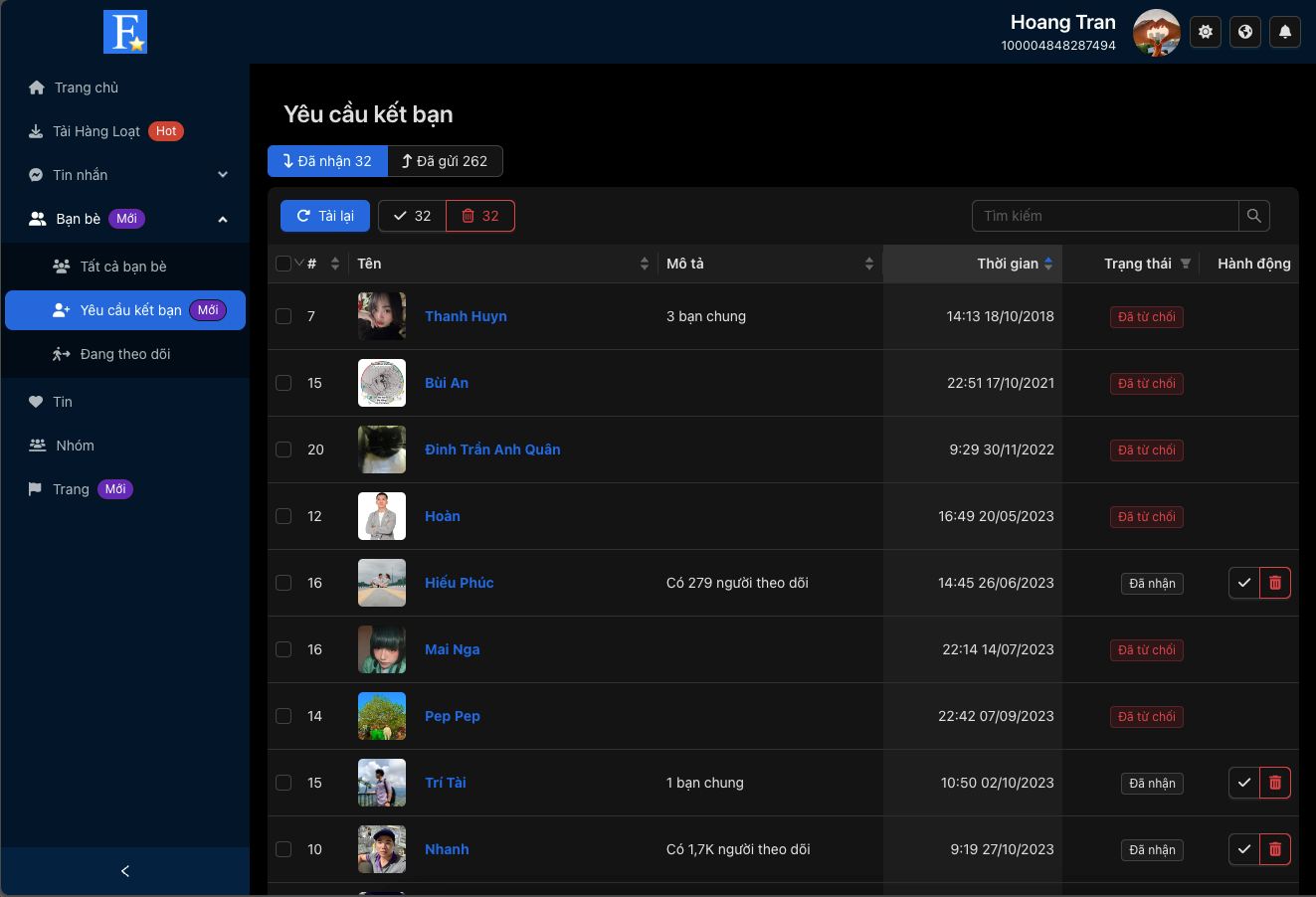This screenshot has height=897, width=1316.
Task: Check the box for Bùi An row
Action: [283, 383]
